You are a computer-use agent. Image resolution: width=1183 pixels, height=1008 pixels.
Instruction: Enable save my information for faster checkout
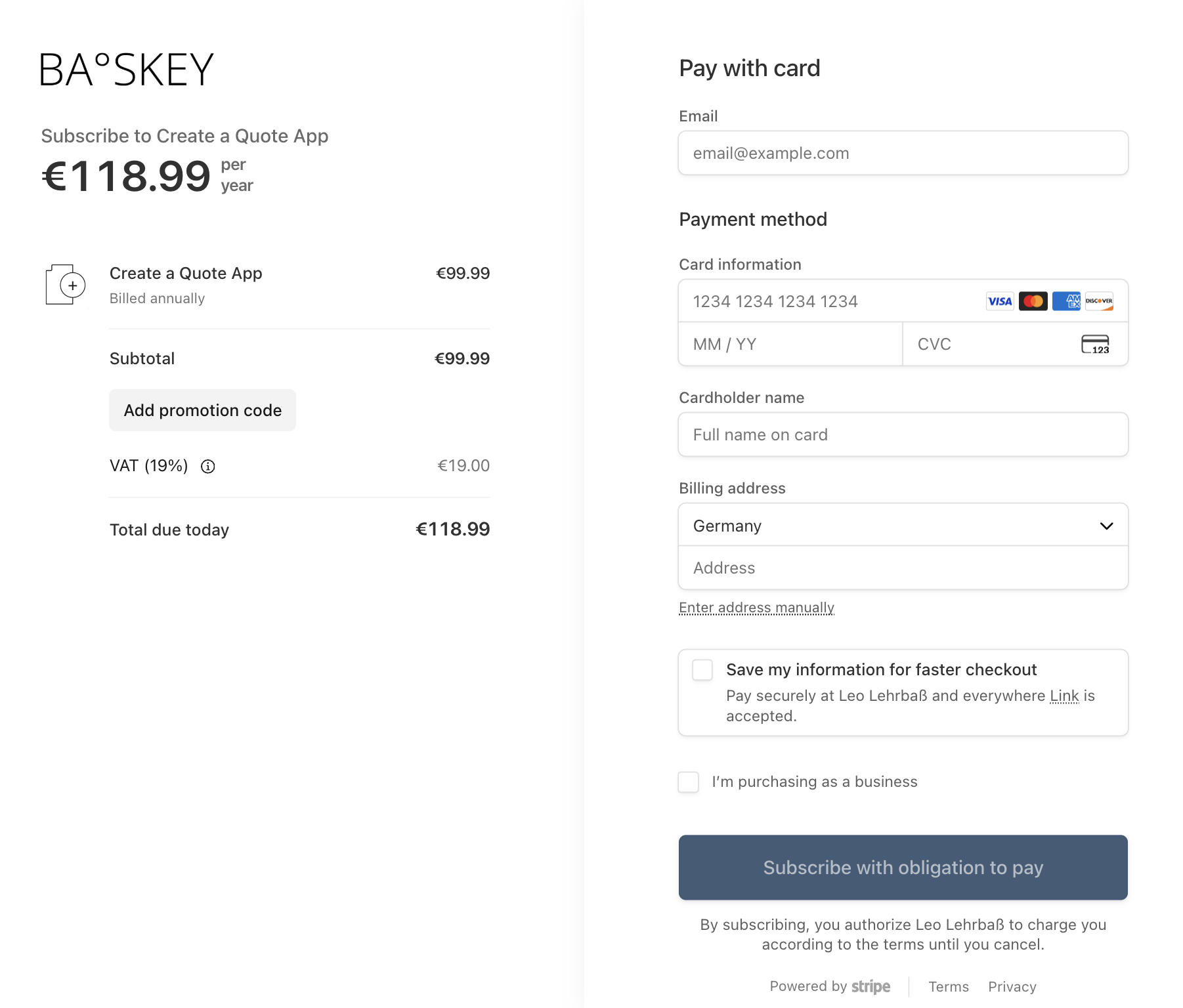pos(702,670)
